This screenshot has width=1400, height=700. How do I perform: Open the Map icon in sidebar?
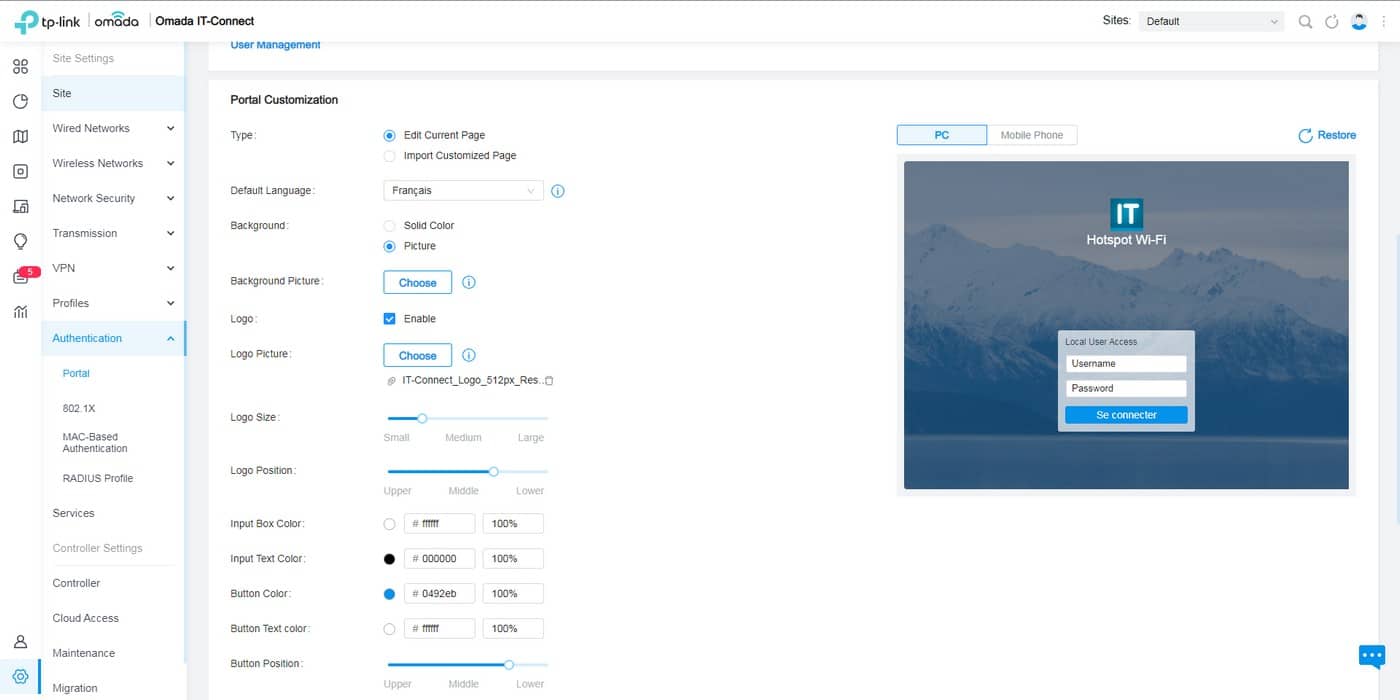click(20, 136)
